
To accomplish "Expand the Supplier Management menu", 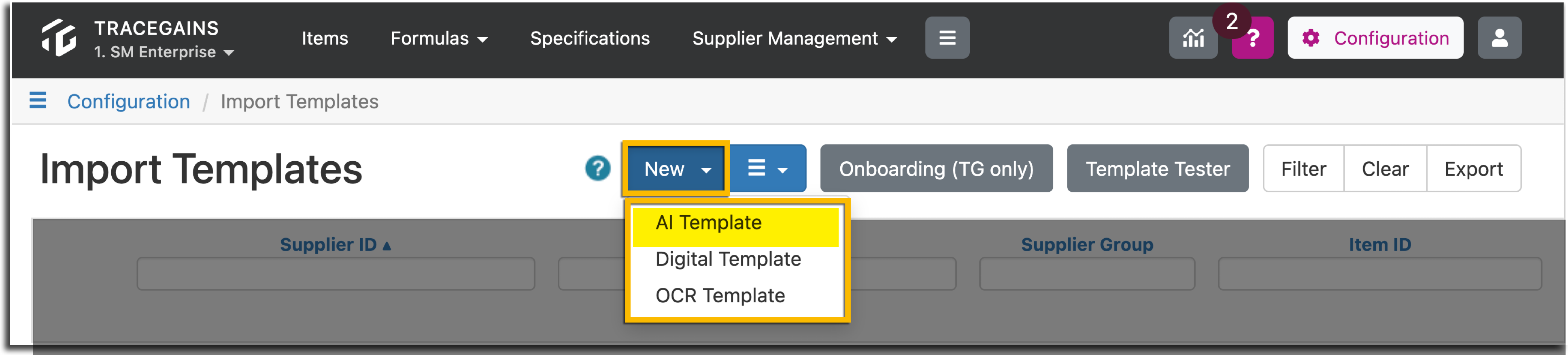I will coord(794,38).
